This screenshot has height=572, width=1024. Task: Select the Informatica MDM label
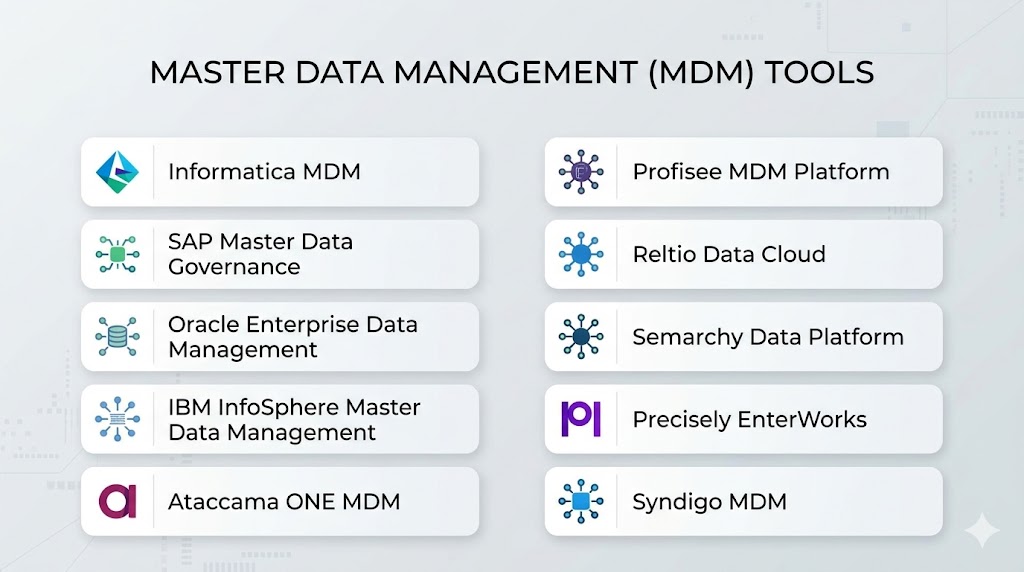(x=264, y=172)
